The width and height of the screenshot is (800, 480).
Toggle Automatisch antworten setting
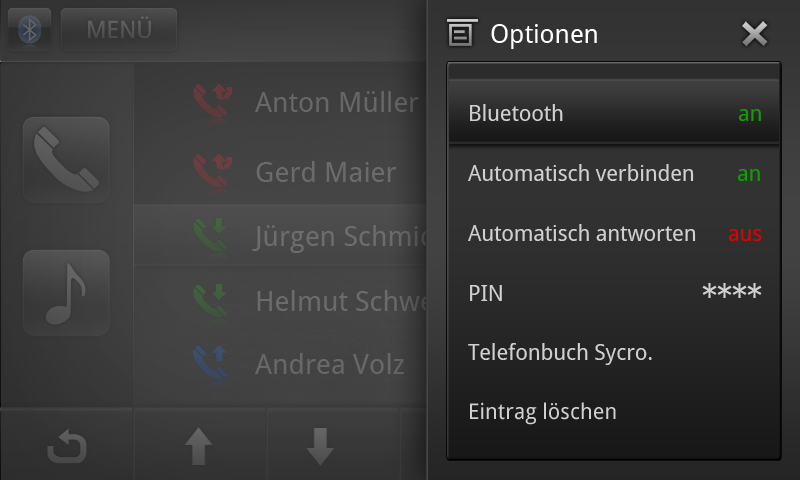tap(614, 234)
